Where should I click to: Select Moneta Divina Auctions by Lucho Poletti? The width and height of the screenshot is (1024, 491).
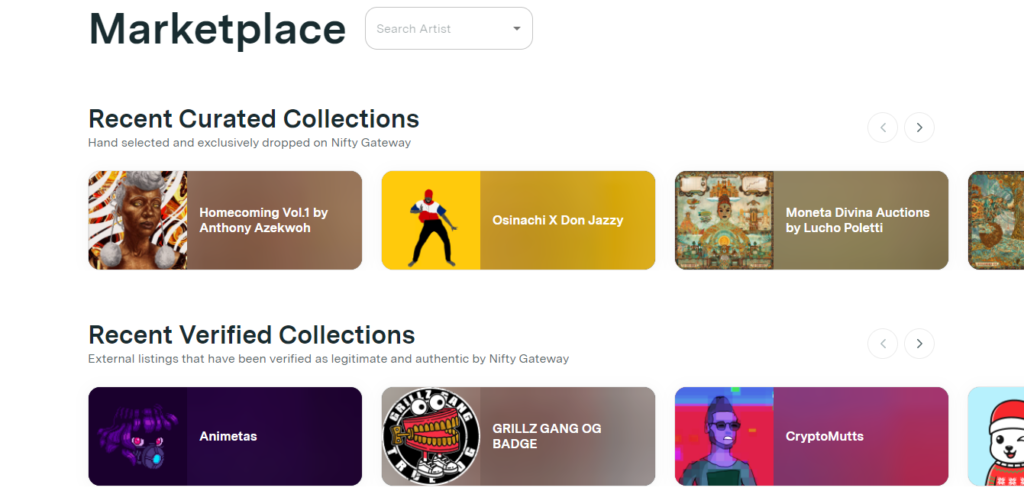click(x=857, y=220)
